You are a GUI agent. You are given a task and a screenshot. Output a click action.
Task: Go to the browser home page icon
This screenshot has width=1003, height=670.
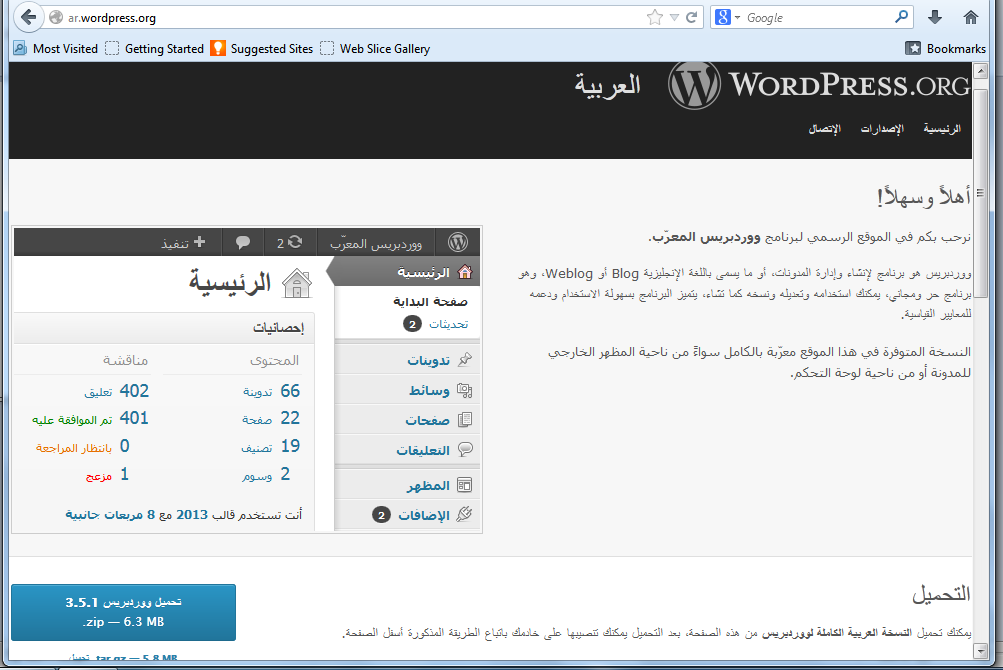(x=970, y=17)
